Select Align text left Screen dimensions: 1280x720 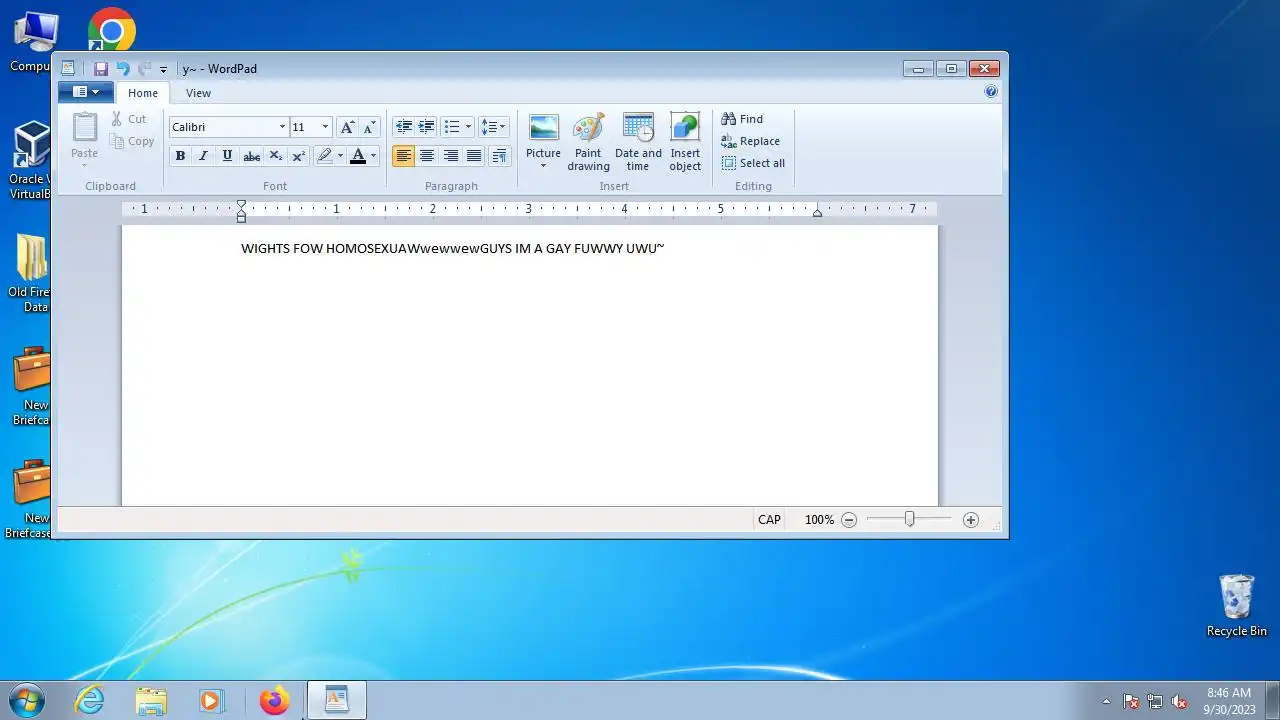(403, 156)
